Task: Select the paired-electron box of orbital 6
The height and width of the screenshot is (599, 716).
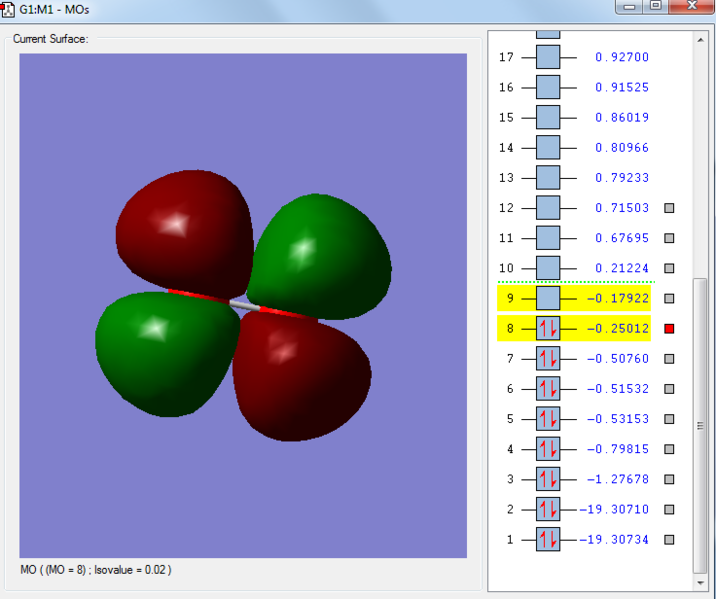Action: (x=548, y=389)
